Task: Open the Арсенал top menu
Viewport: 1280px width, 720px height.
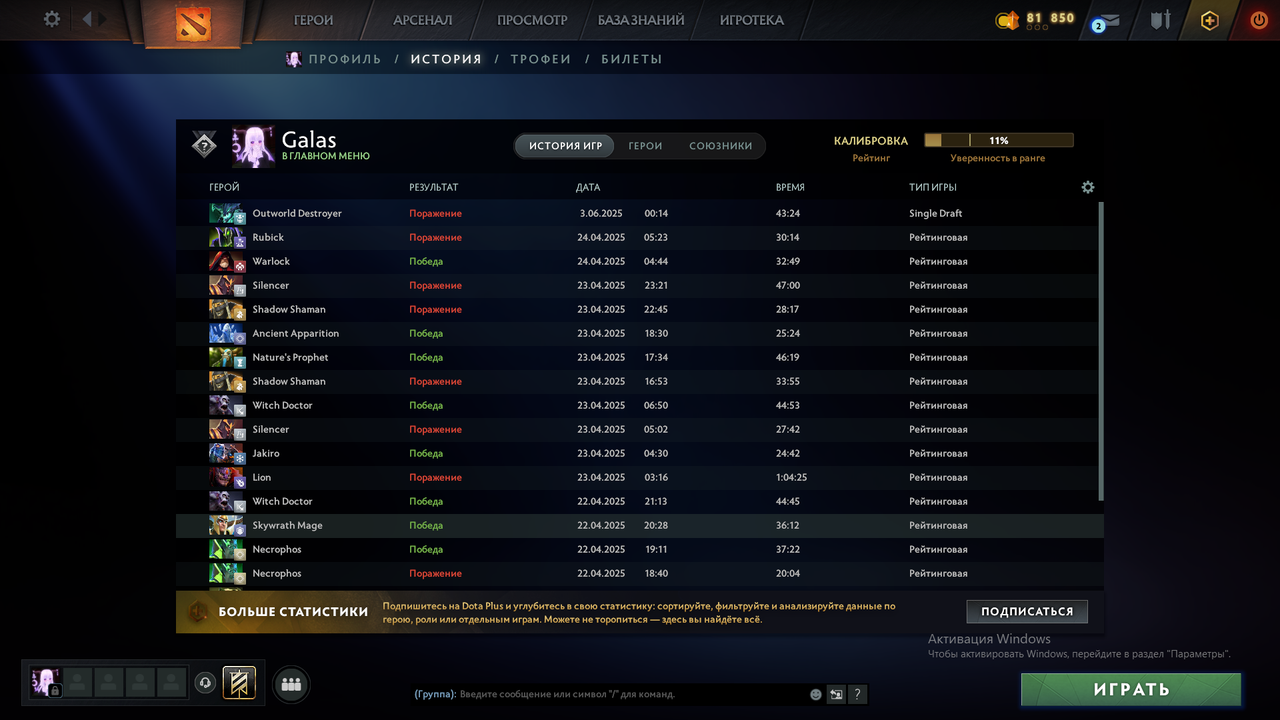Action: (x=423, y=20)
